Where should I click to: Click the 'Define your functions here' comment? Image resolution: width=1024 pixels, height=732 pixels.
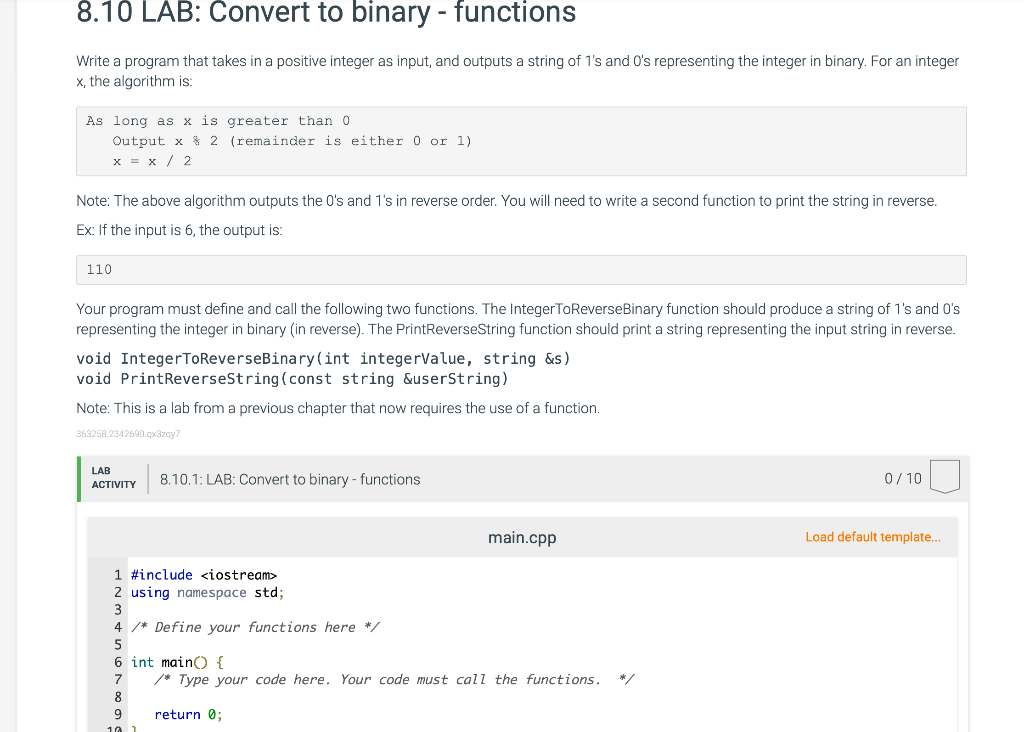255,628
